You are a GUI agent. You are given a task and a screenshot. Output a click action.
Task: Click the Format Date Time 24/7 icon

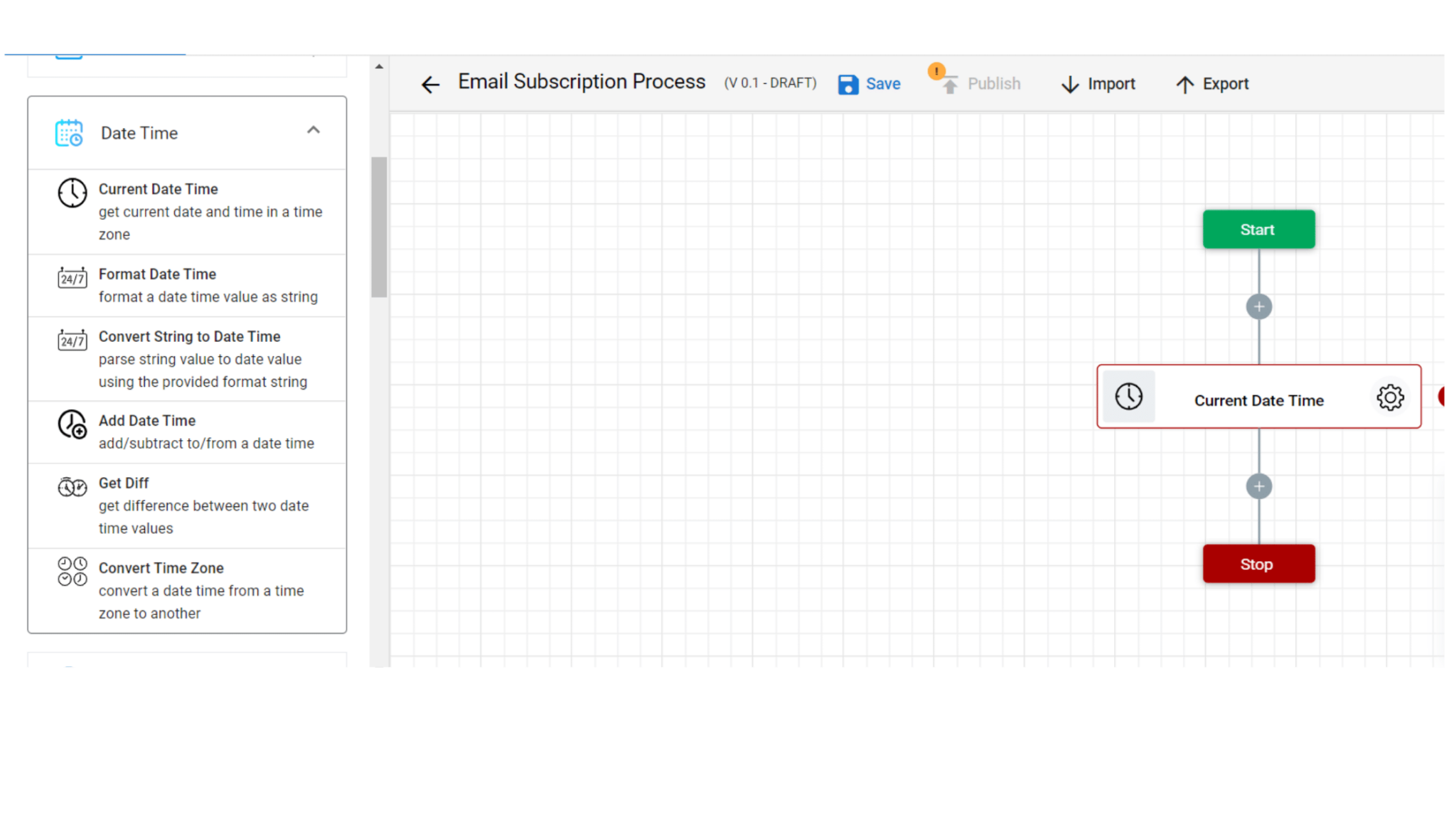73,277
